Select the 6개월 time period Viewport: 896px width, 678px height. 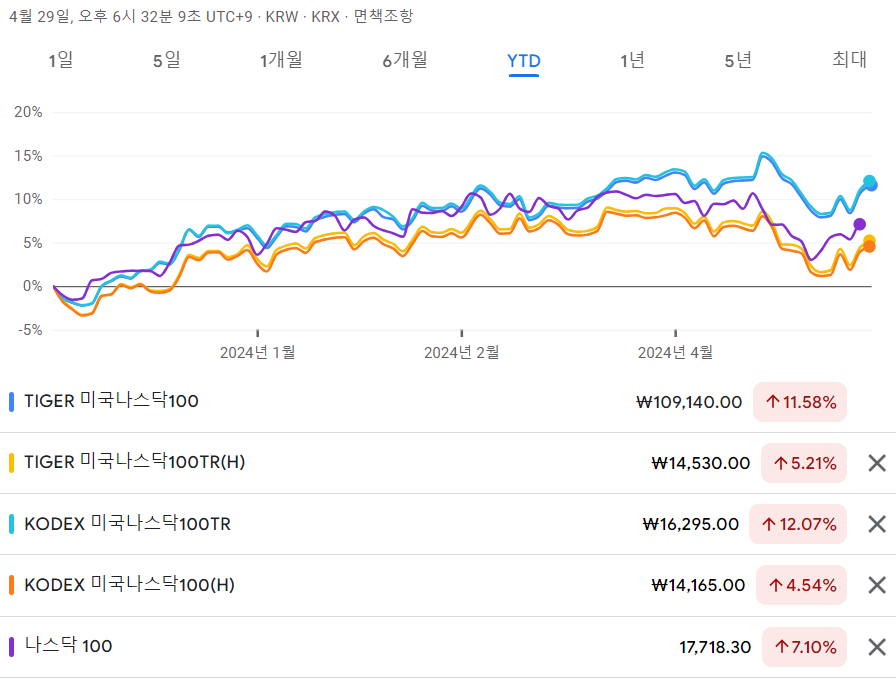[x=403, y=61]
